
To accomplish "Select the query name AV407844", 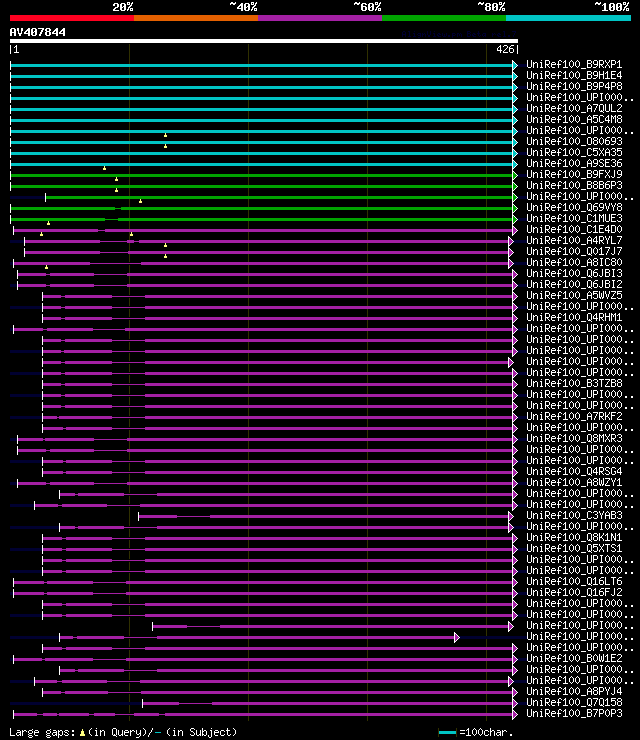I will [38, 33].
